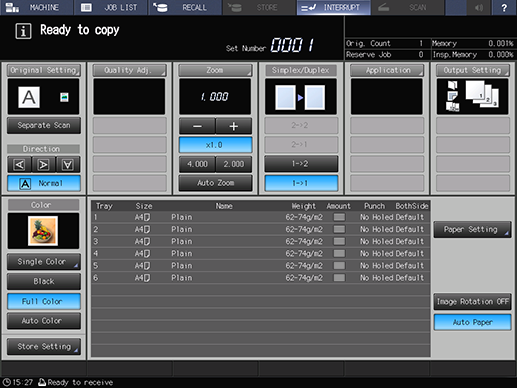Select the left-facing direction icon
Screen dimensions: 517x388
(19, 164)
